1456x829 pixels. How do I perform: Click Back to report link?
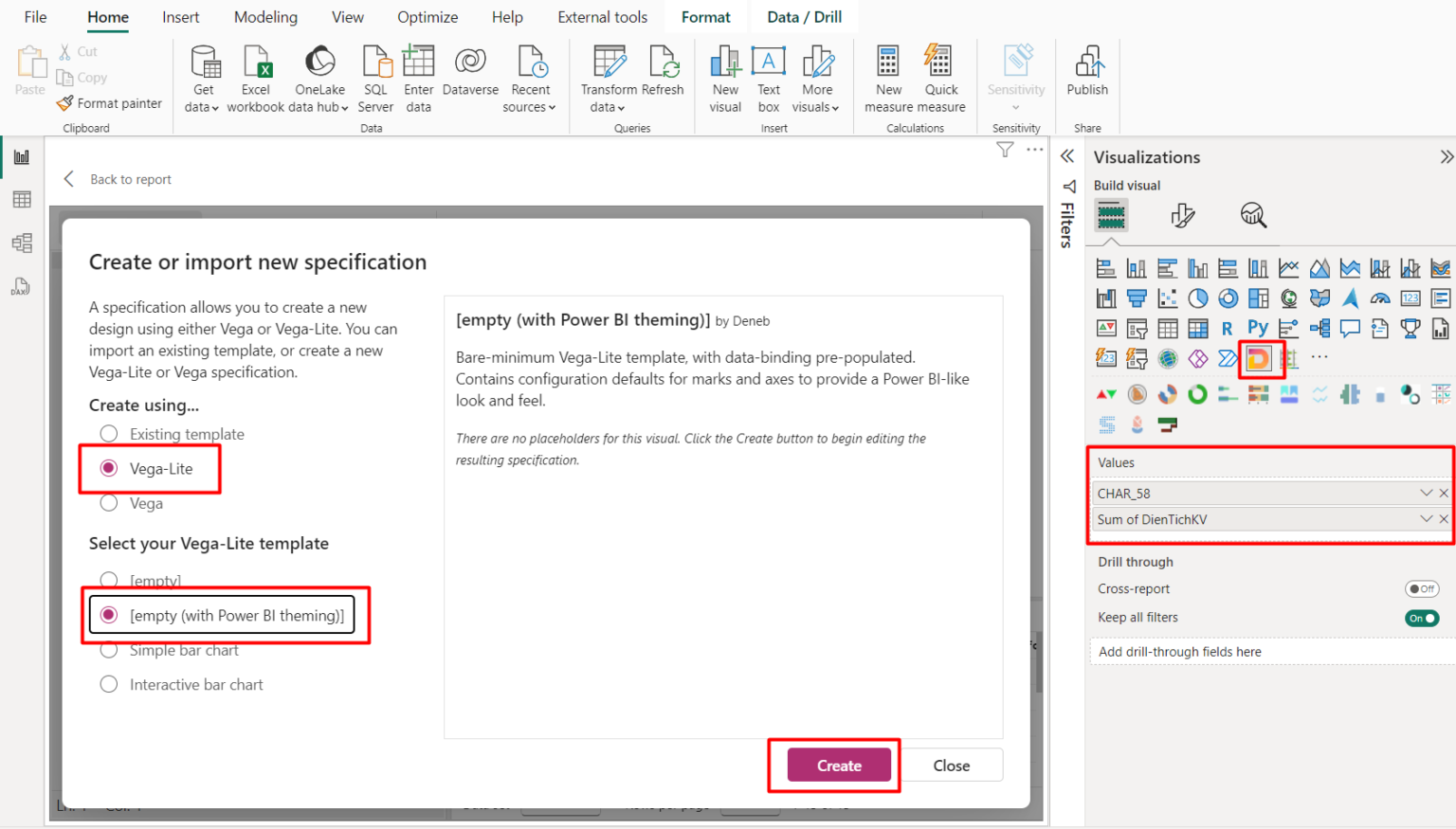(x=130, y=179)
